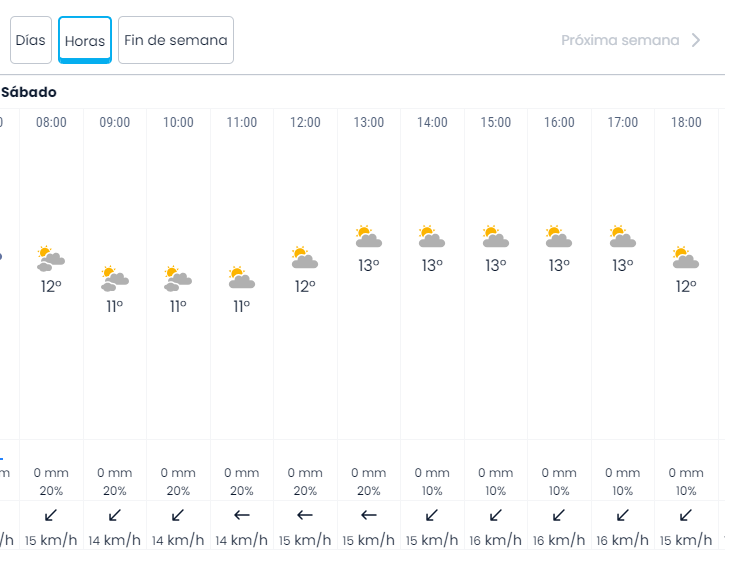Viewport: 730px width, 565px height.
Task: Click the 18:00 wind direction arrow
Action: point(686,515)
